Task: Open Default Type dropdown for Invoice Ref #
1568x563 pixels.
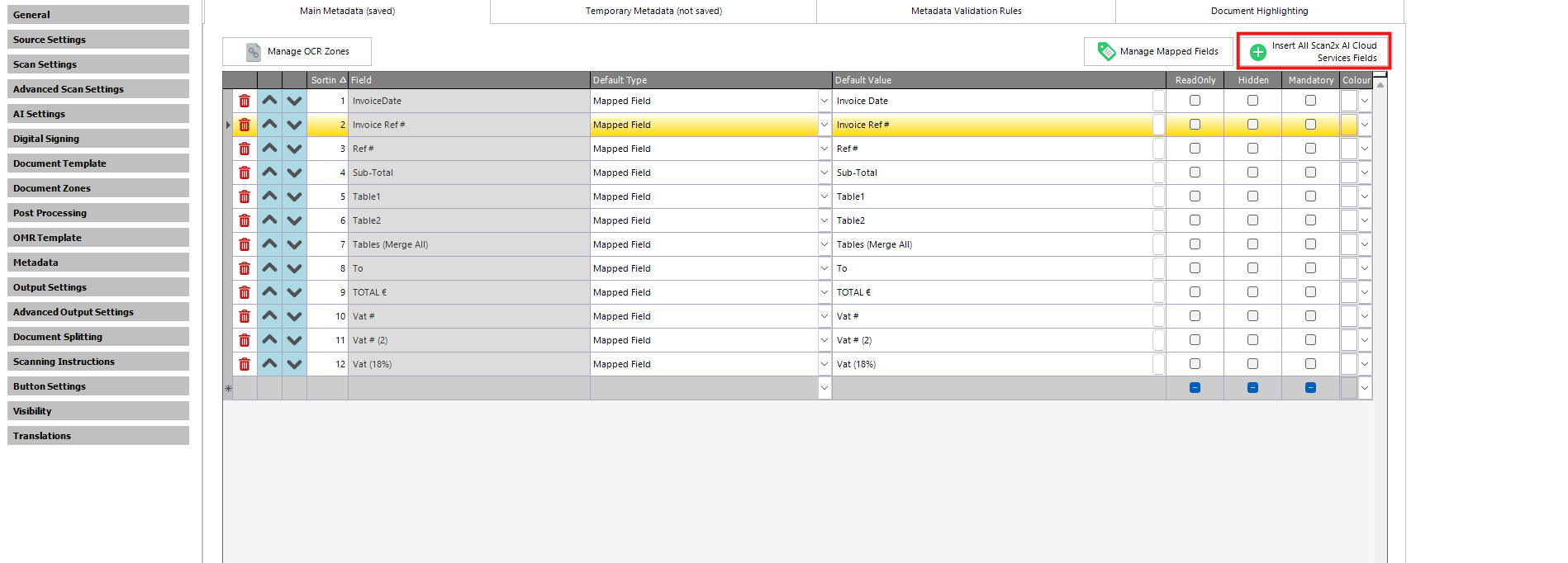Action: (824, 125)
